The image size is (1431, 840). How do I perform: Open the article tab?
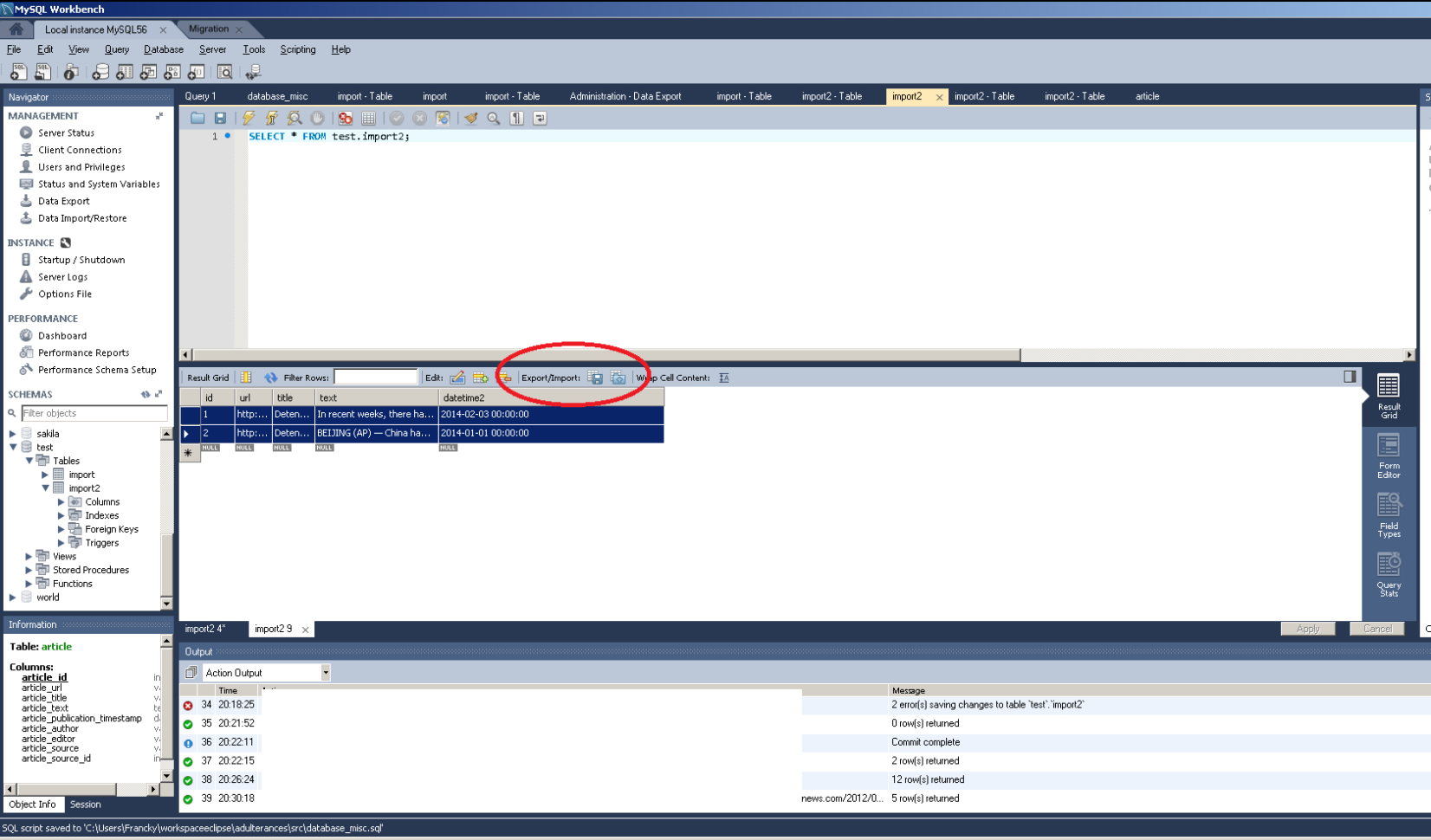(1145, 96)
